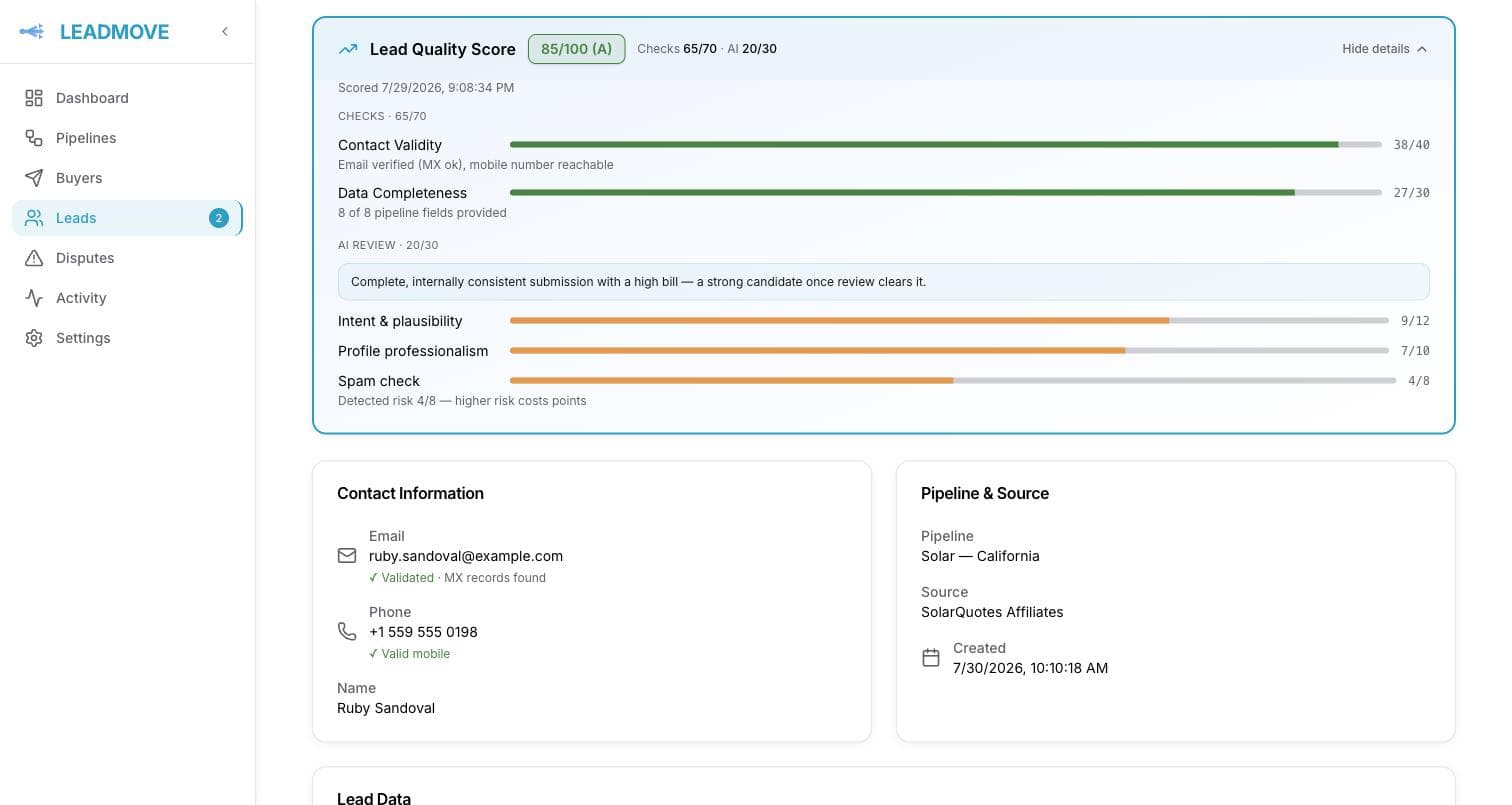Image resolution: width=1512 pixels, height=805 pixels.
Task: Click the LEADMOVE brand name
Action: [114, 32]
